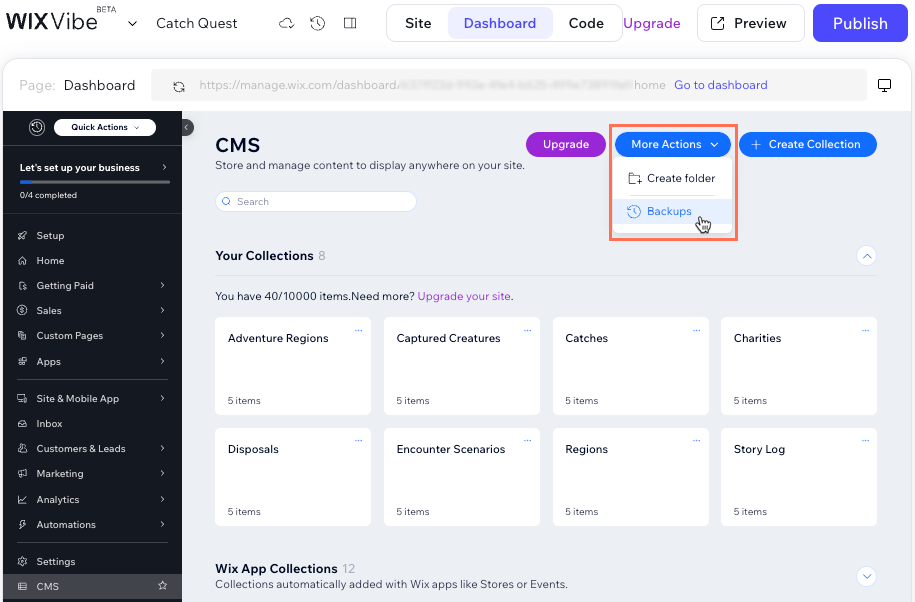915x602 pixels.
Task: Open Captured Creatures more options menu
Action: 528,331
